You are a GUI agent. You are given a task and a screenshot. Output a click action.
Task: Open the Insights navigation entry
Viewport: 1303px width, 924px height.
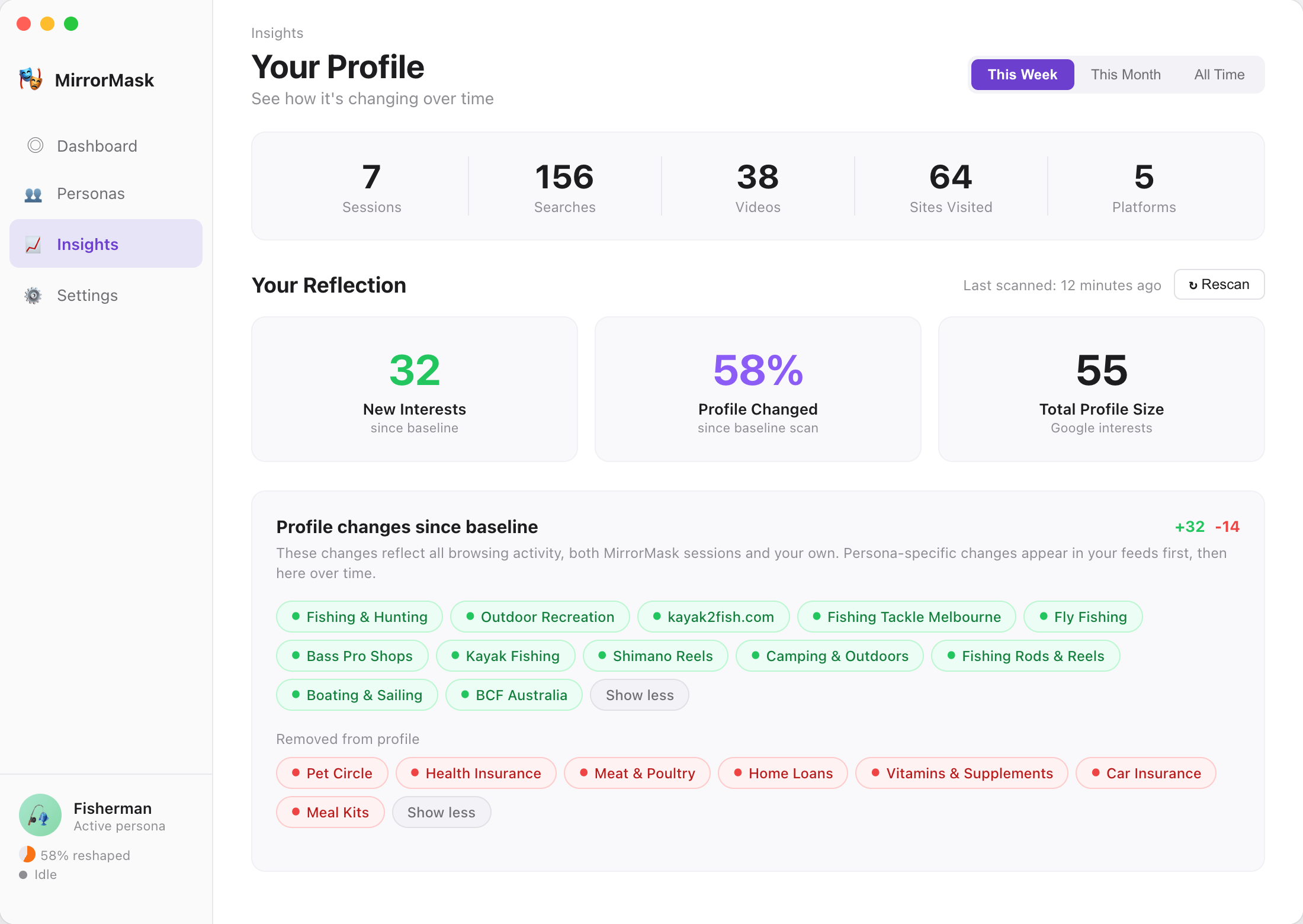point(88,243)
